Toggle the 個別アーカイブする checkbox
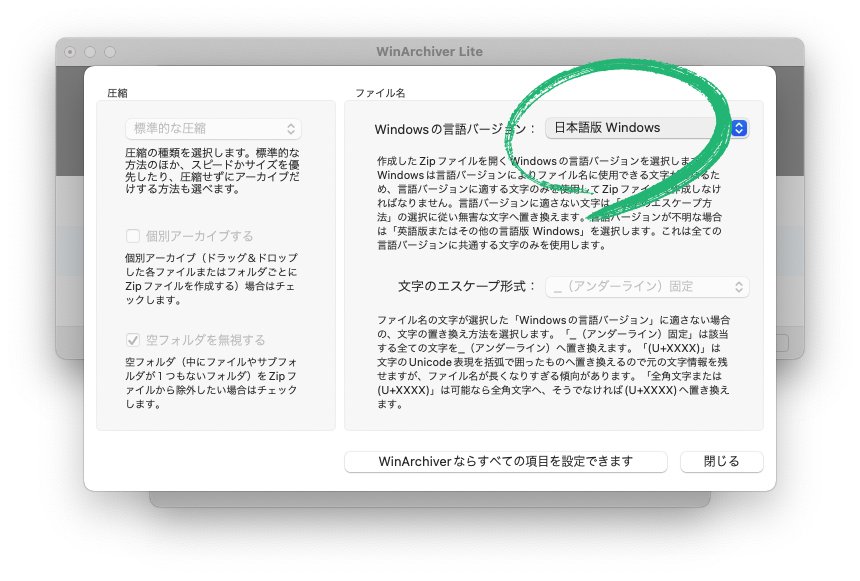Viewport: 860px width, 581px height. (133, 236)
